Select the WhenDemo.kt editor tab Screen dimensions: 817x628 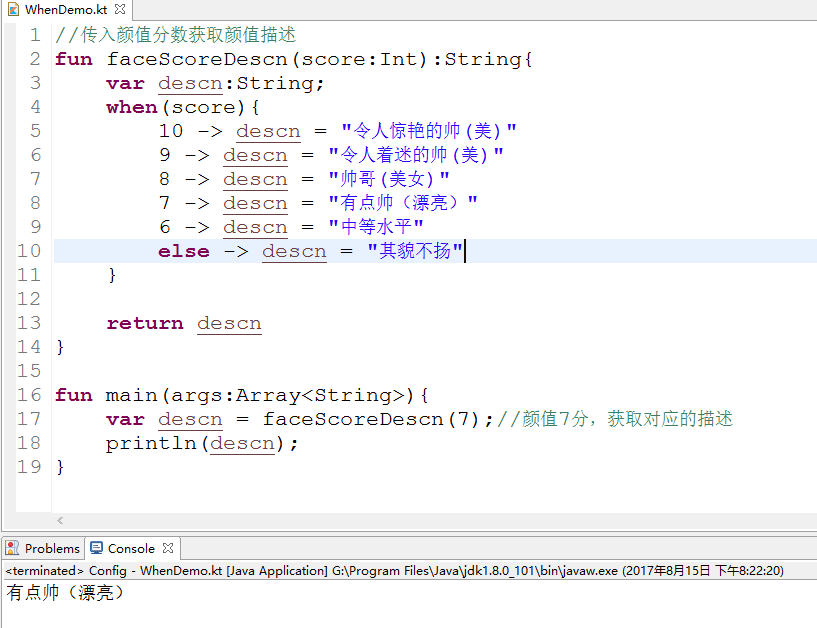[x=66, y=9]
